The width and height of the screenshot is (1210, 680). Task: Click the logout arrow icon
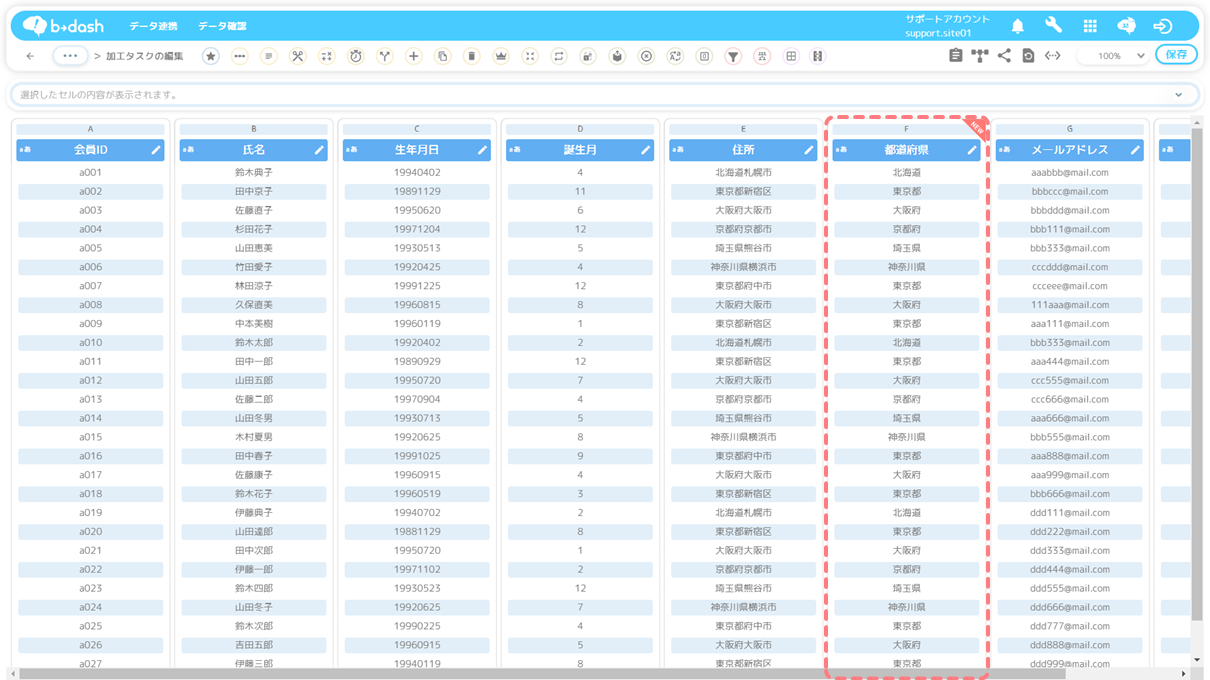(x=1163, y=26)
